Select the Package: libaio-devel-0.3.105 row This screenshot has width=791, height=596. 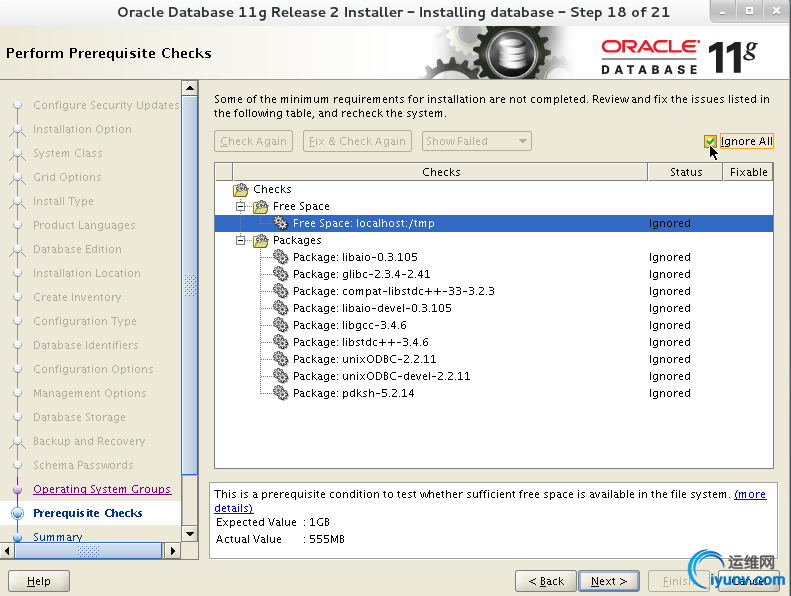[x=494, y=308]
